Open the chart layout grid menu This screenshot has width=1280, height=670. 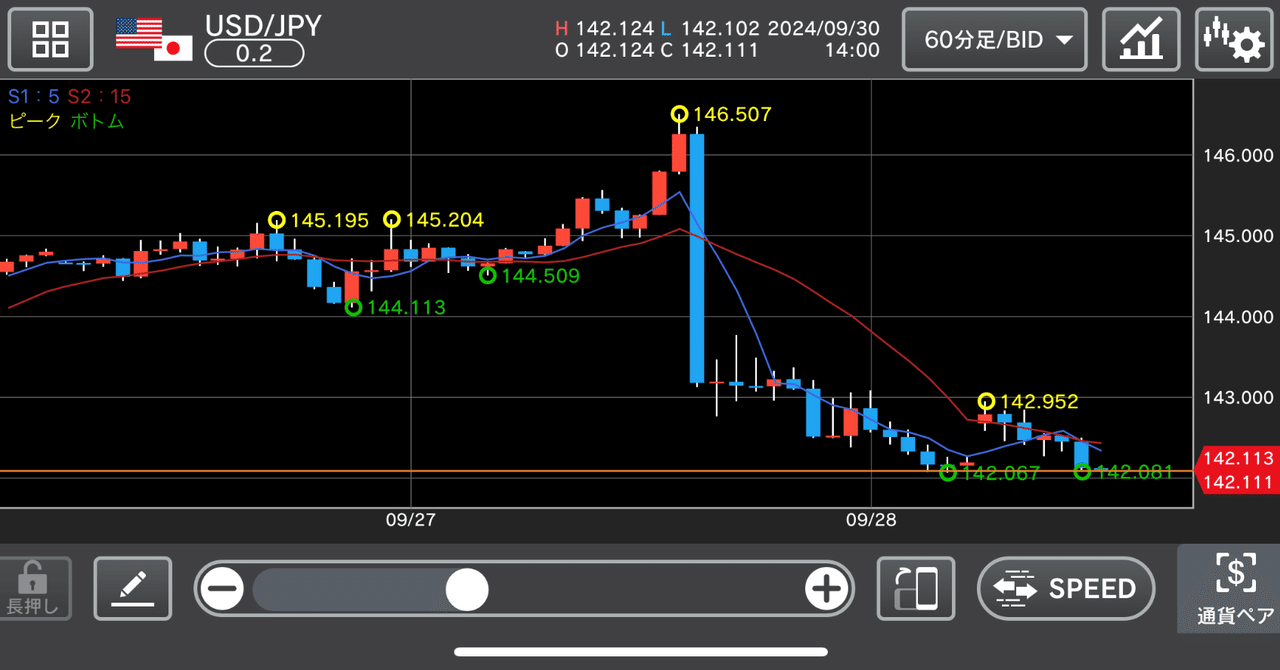(50, 39)
